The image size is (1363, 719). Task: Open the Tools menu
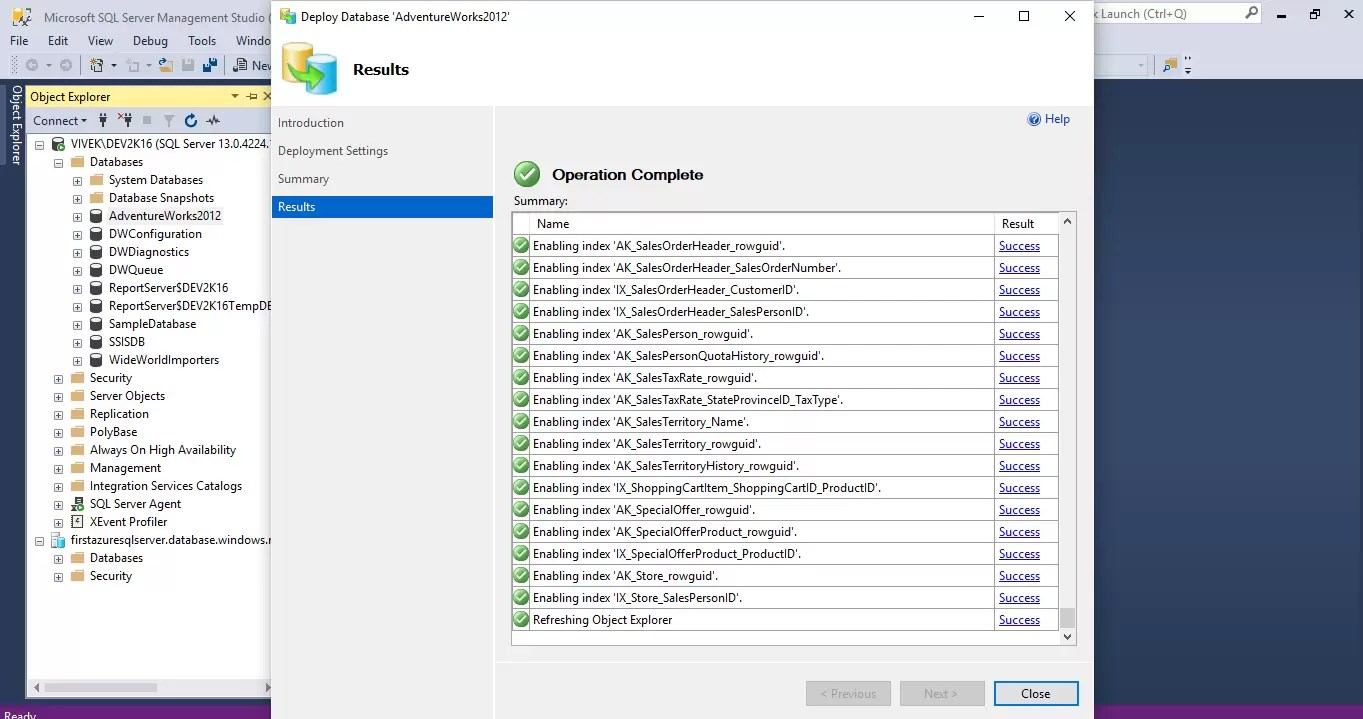pyautogui.click(x=202, y=41)
